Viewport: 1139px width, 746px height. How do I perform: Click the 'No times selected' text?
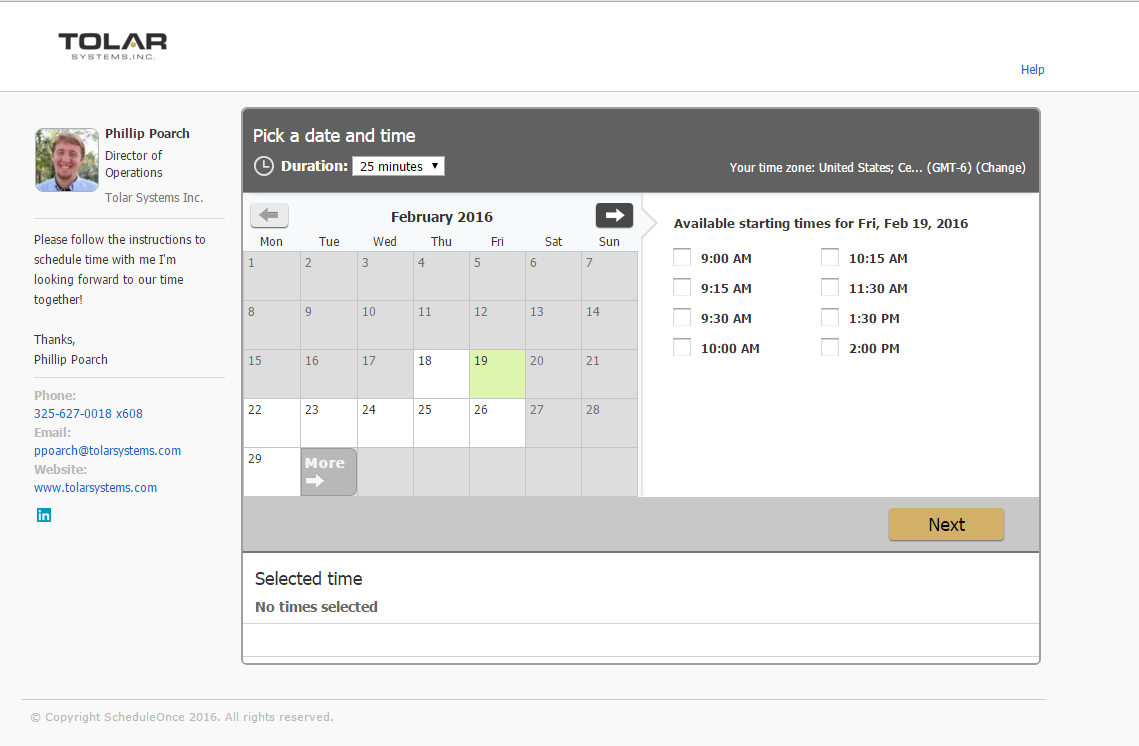coord(316,607)
